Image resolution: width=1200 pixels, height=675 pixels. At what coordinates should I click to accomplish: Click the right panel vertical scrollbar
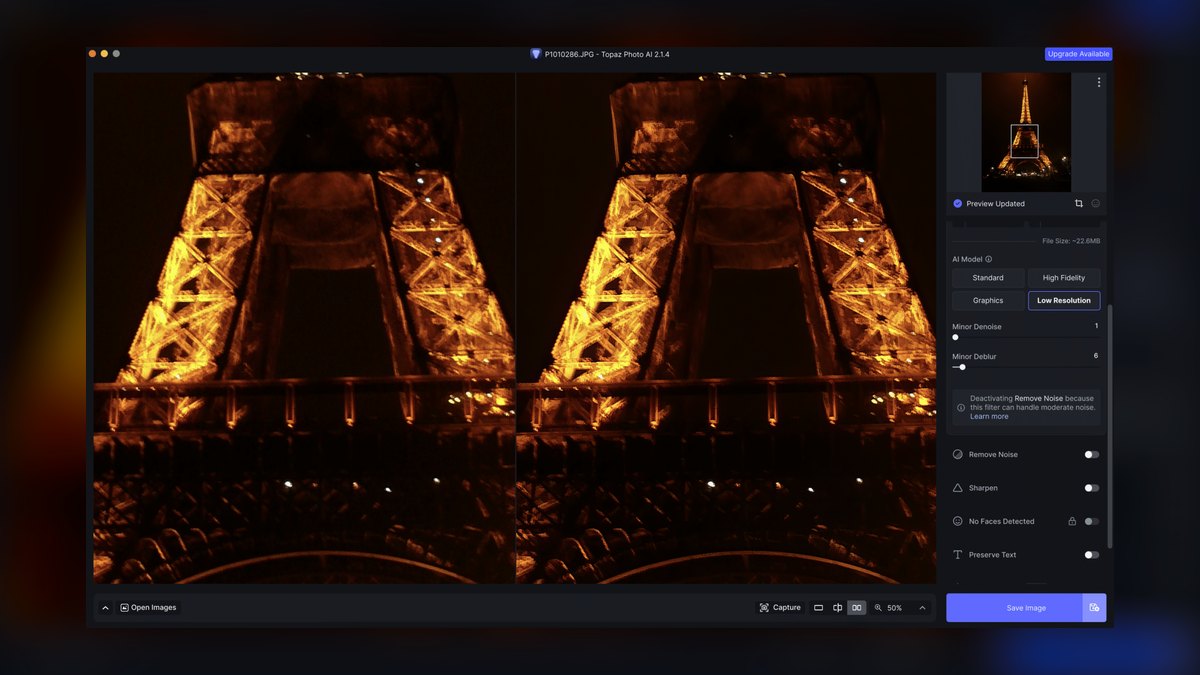[x=1110, y=427]
